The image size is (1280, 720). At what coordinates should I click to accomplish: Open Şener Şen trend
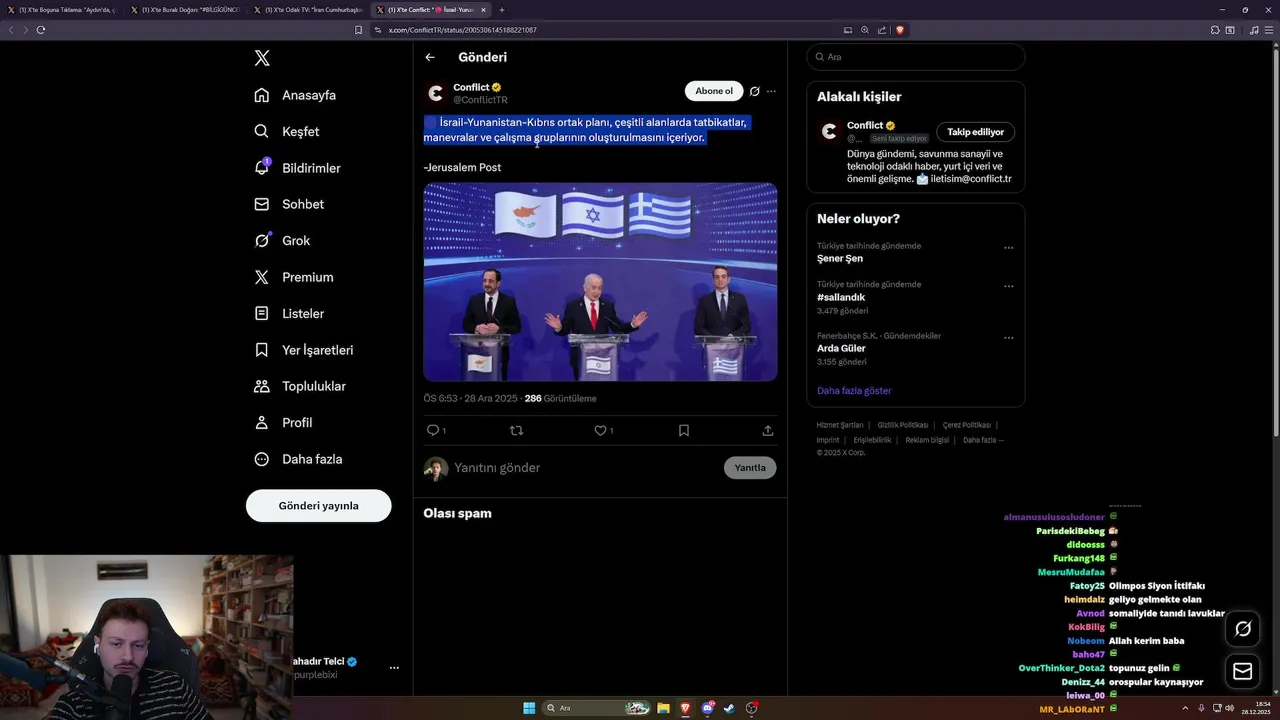[840, 258]
